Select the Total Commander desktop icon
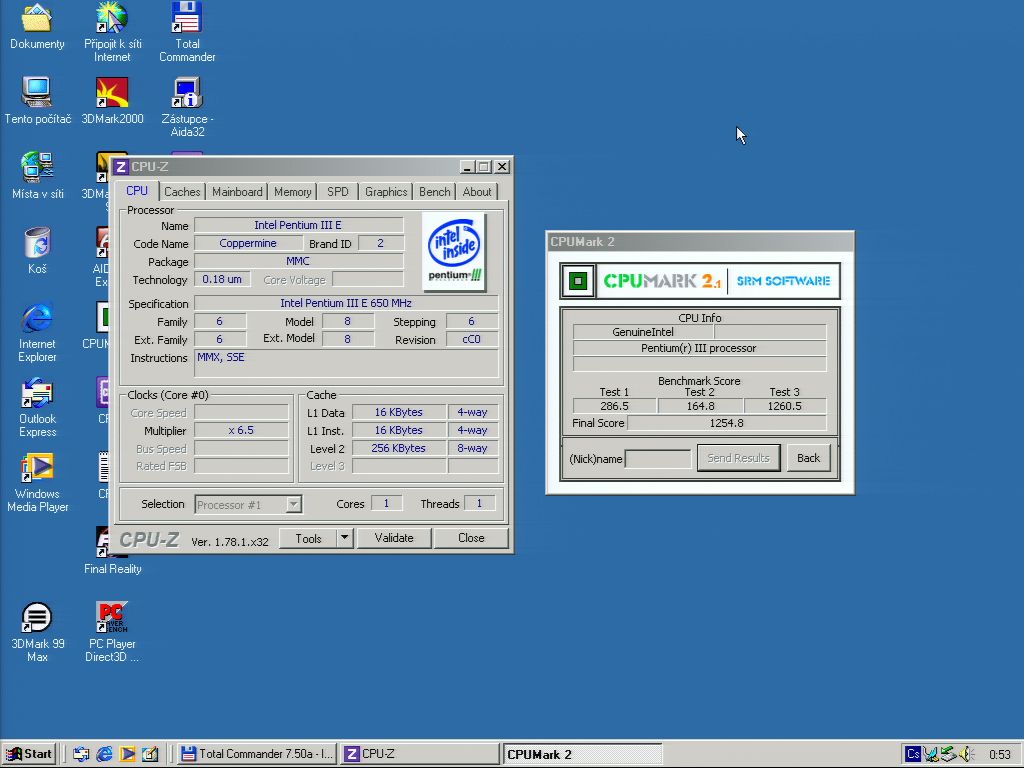This screenshot has width=1024, height=768. coord(187,31)
